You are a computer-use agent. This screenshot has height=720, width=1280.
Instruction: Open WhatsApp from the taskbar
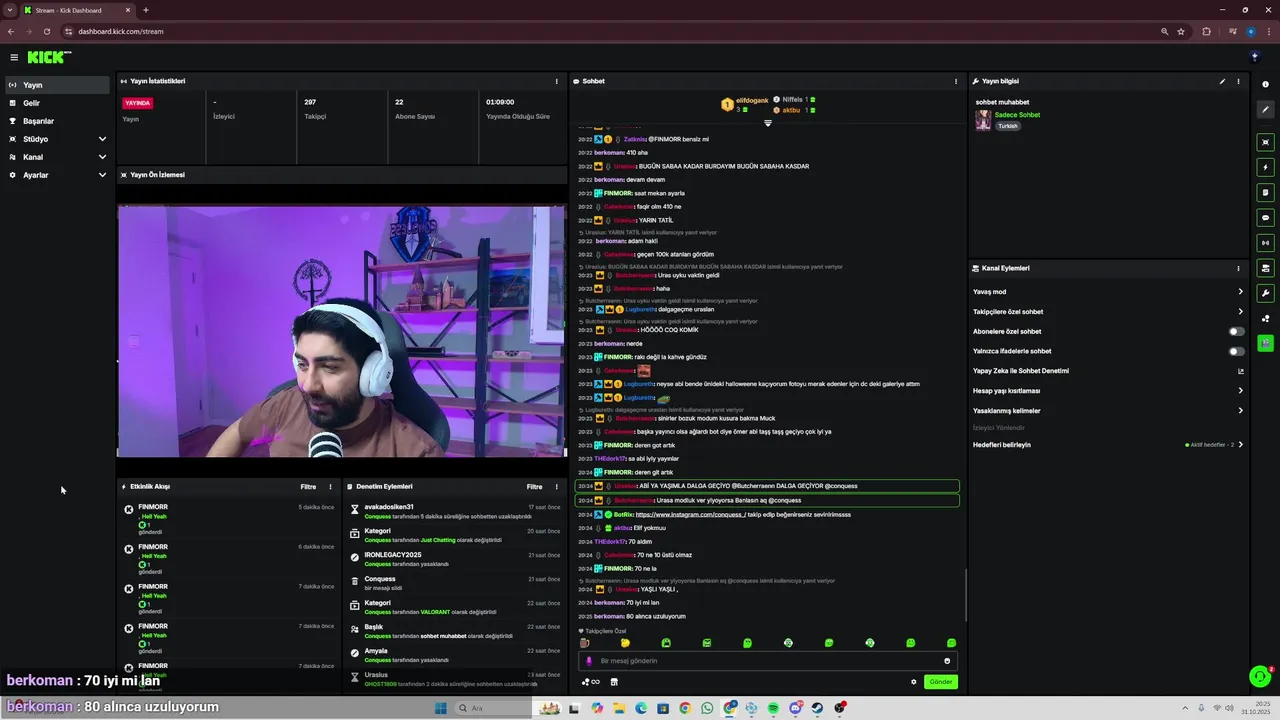[x=707, y=708]
